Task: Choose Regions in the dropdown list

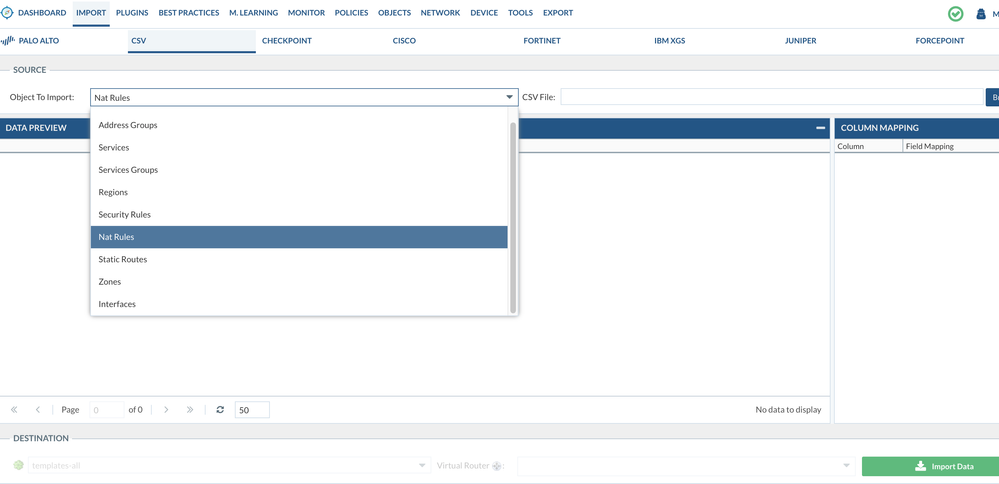Action: 299,192
